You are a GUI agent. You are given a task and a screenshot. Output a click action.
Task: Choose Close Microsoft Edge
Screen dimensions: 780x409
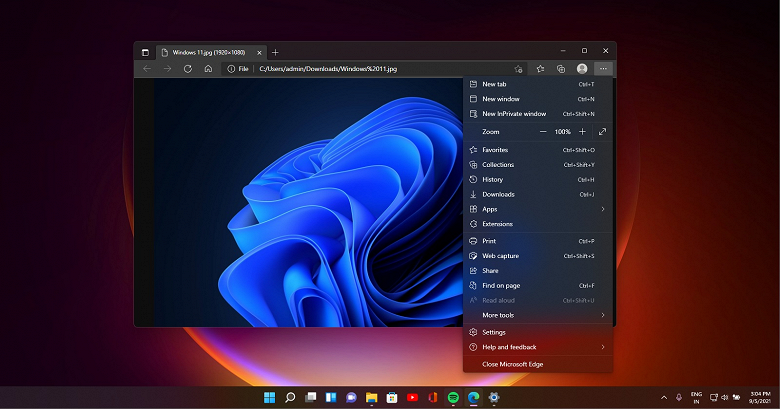point(512,364)
